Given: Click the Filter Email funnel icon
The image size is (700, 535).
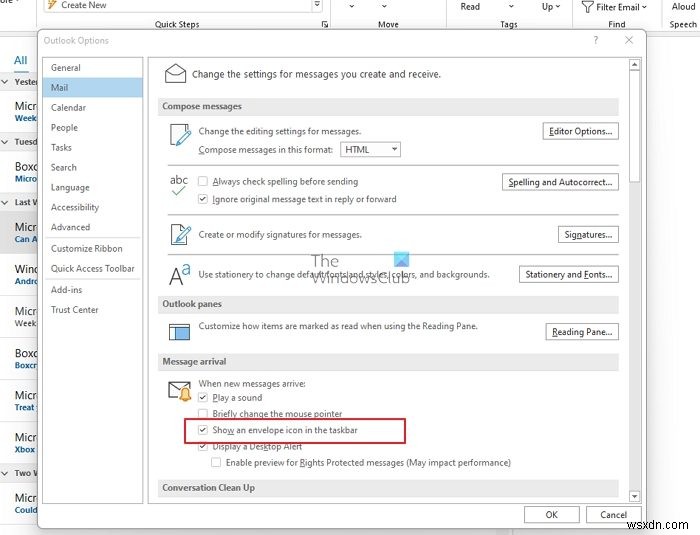Looking at the screenshot, I should pyautogui.click(x=587, y=7).
